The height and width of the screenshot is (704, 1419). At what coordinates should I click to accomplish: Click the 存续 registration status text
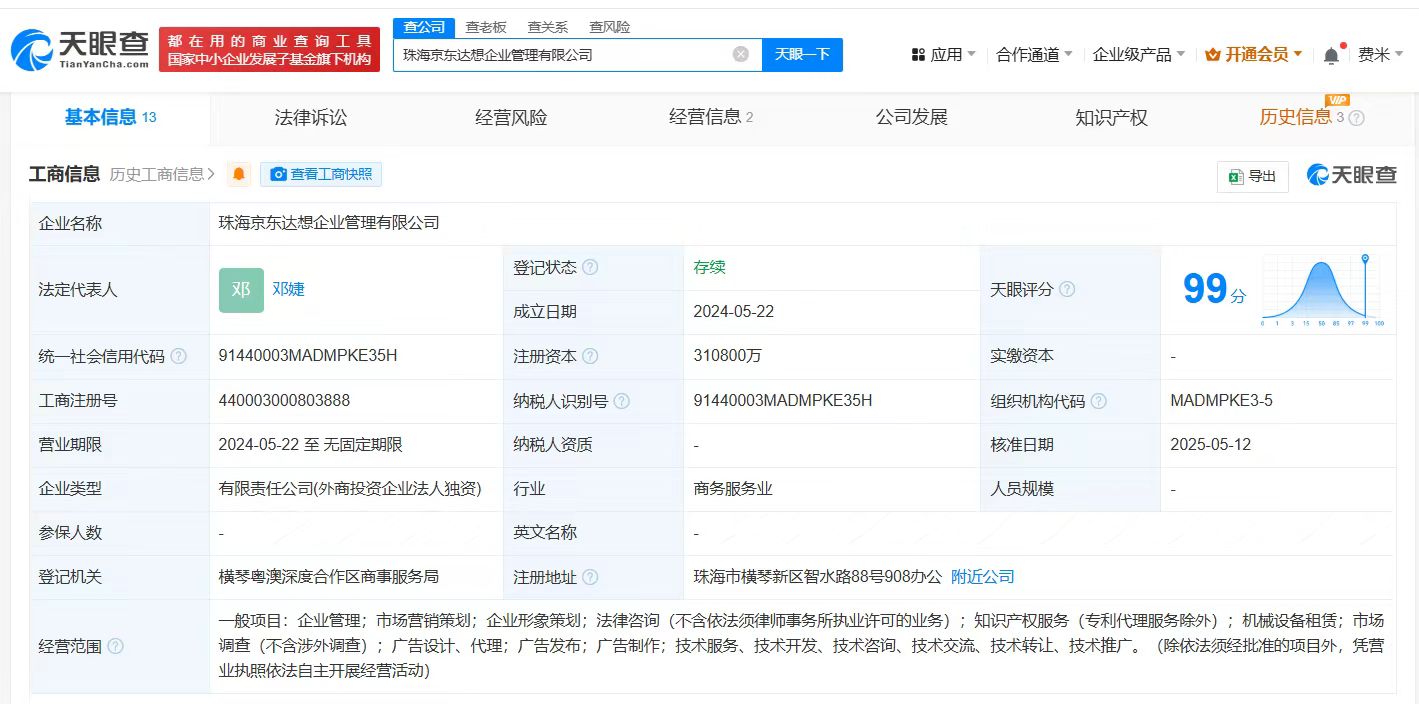point(709,267)
